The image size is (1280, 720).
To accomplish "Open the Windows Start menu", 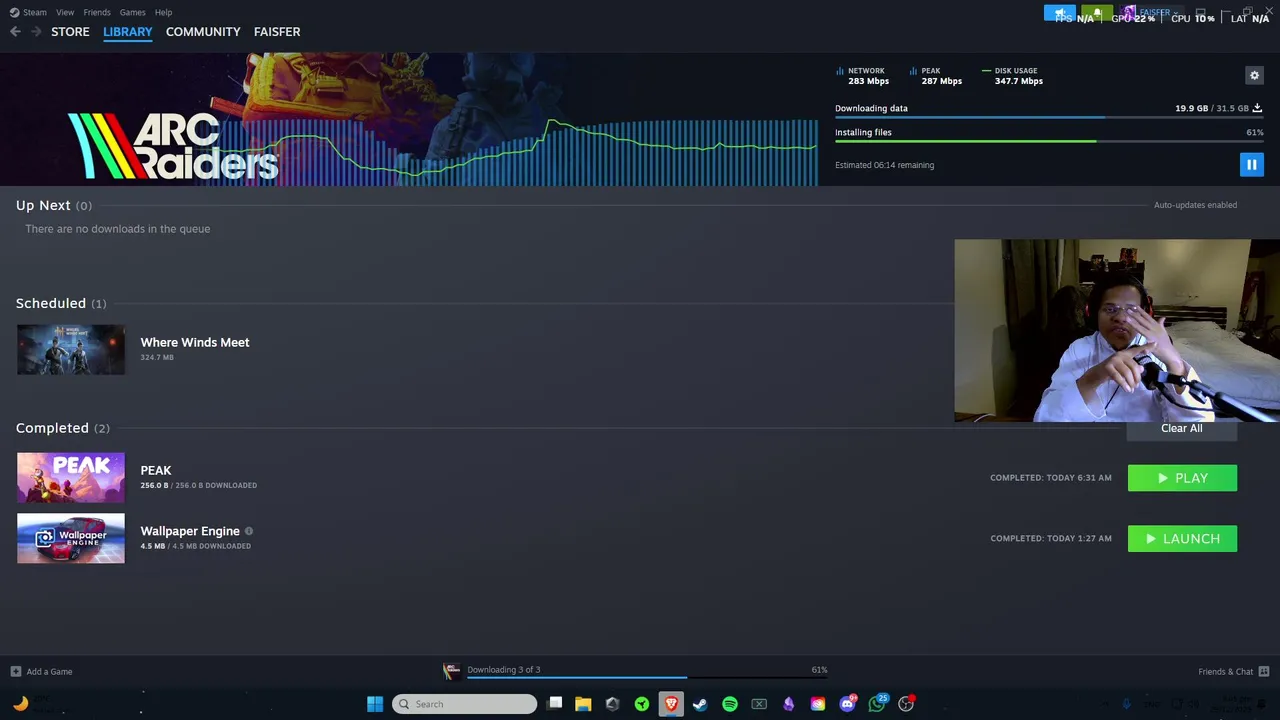I will pos(375,704).
